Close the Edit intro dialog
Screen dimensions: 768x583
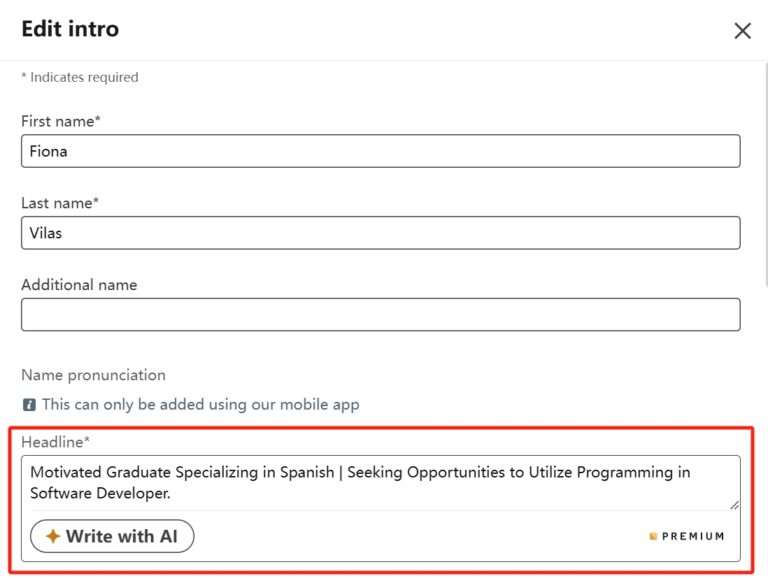coord(742,31)
